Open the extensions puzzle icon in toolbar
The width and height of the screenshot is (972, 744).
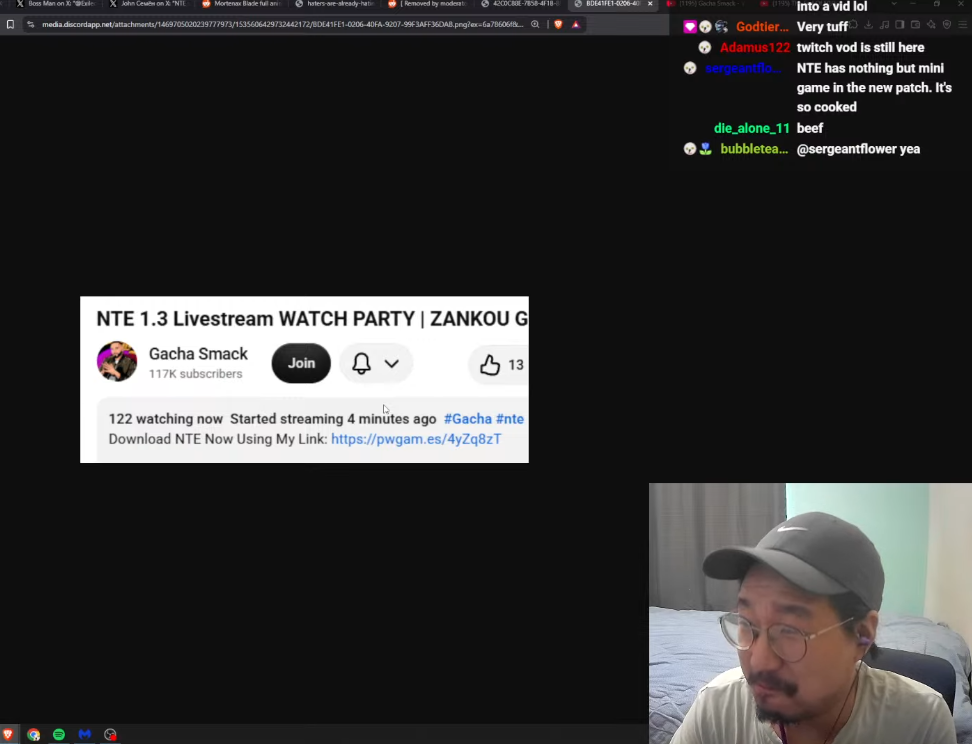(x=853, y=25)
